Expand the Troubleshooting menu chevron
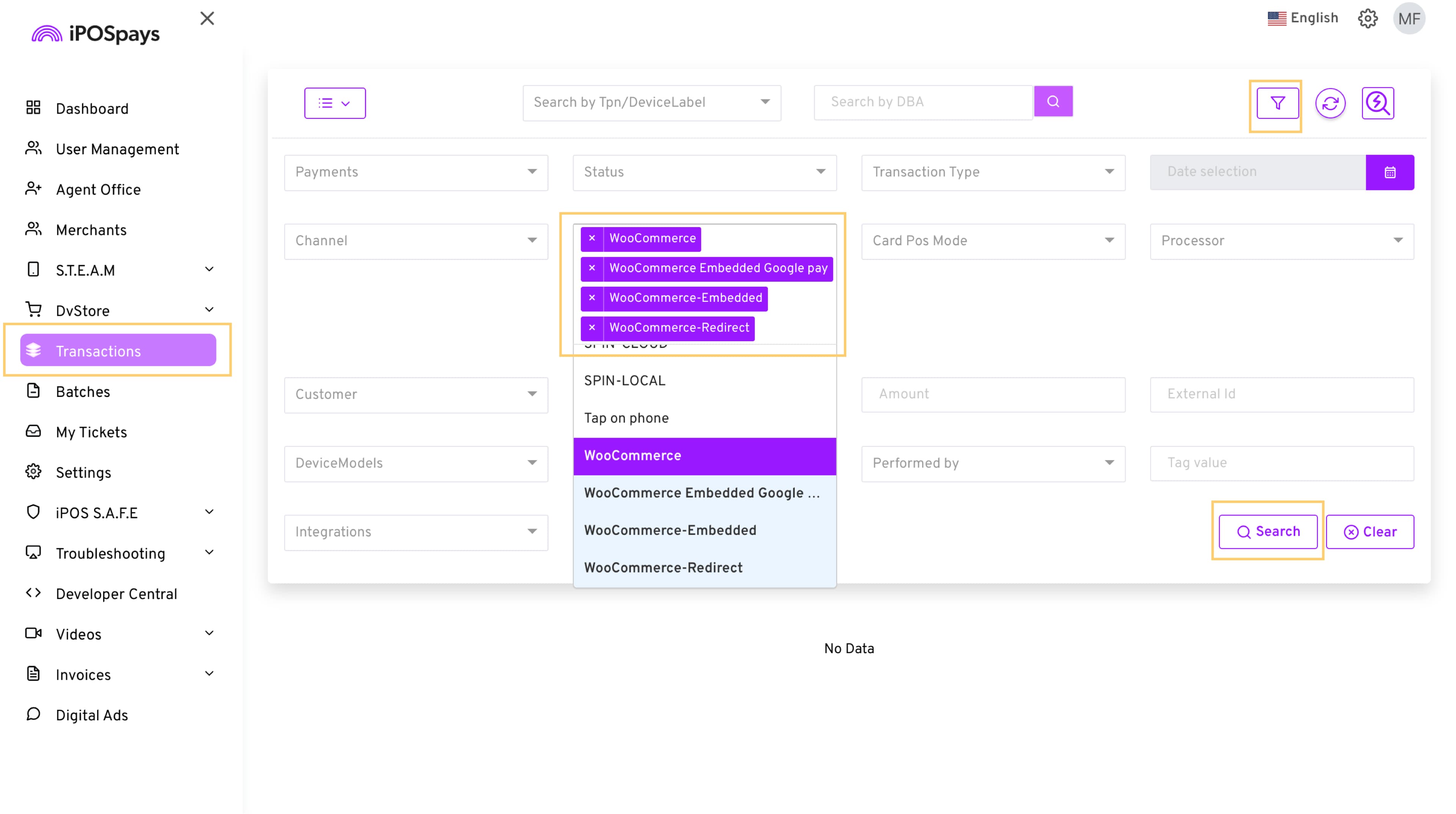Image resolution: width=1456 pixels, height=814 pixels. click(x=209, y=552)
